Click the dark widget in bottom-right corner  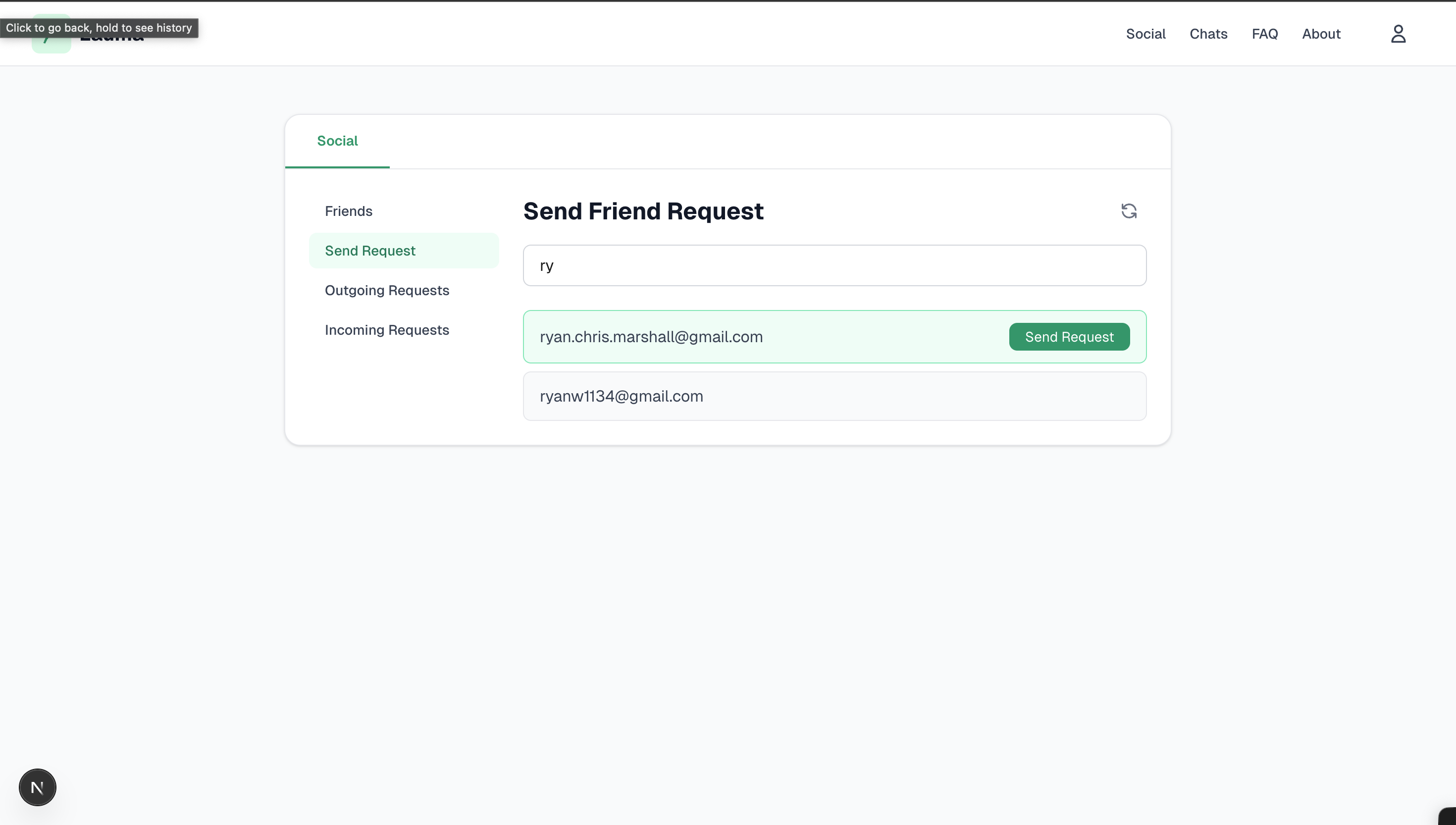(x=1448, y=817)
